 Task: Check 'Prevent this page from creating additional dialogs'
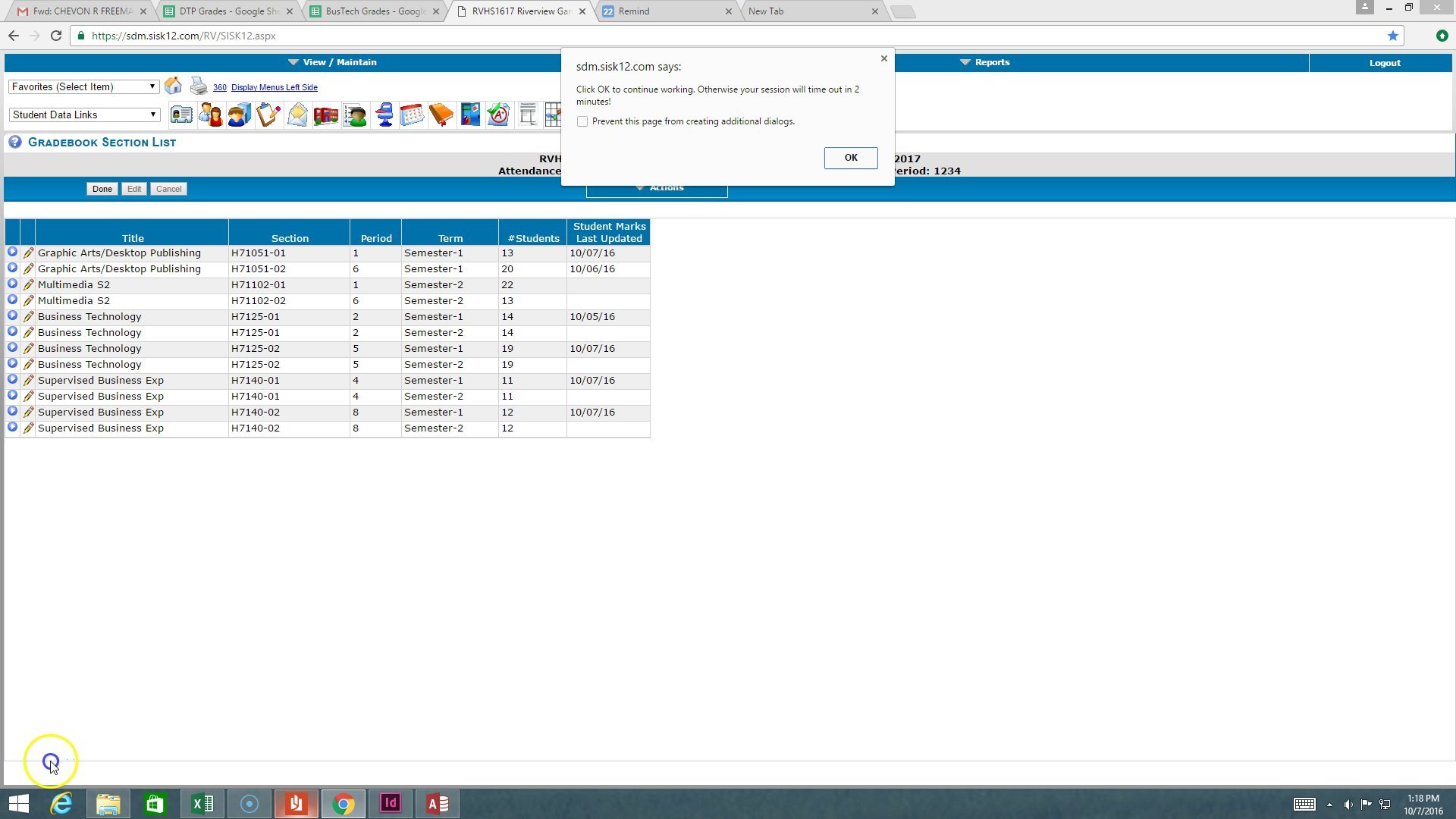click(x=582, y=121)
